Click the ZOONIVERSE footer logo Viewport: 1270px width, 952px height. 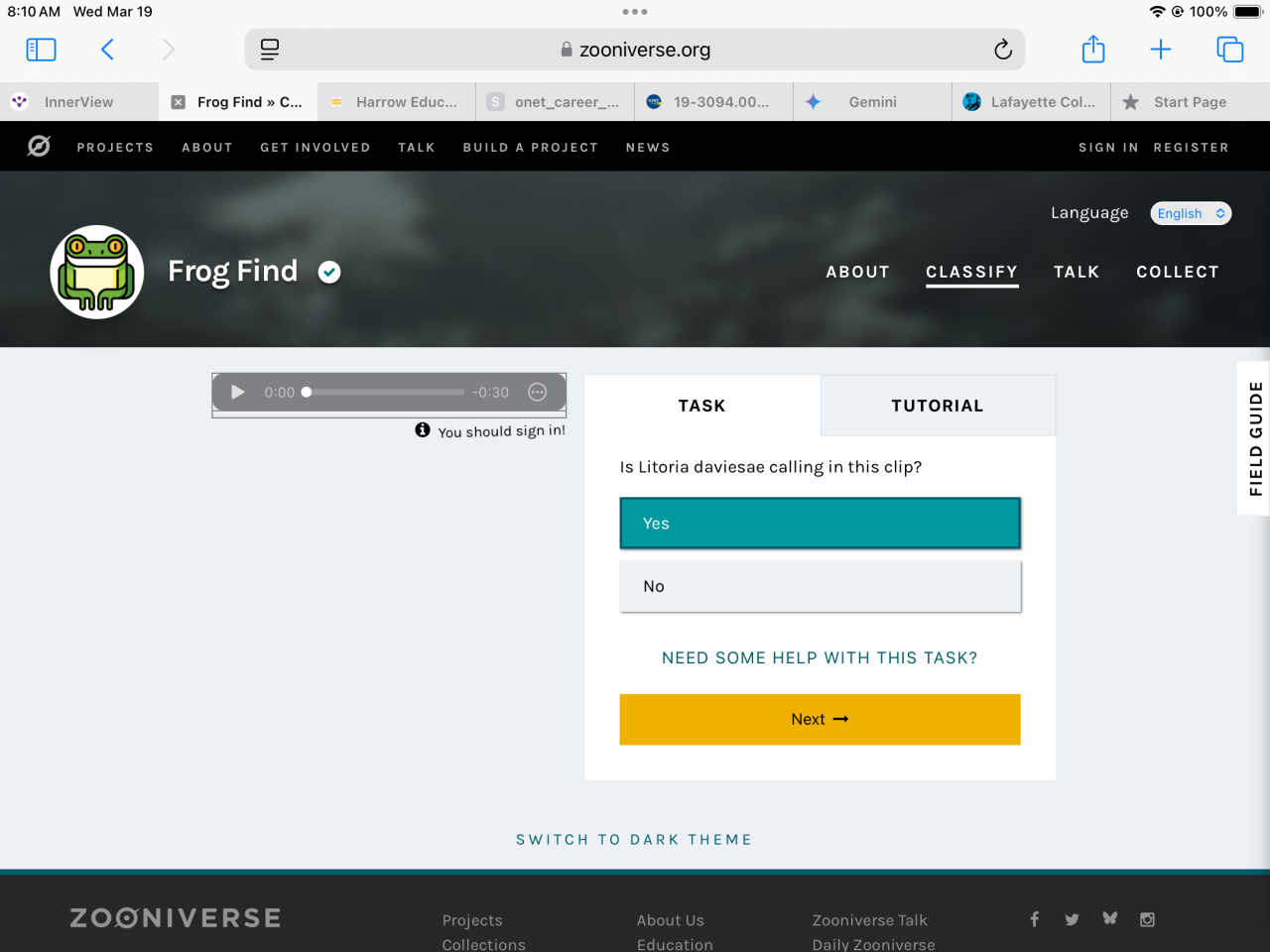click(x=176, y=918)
